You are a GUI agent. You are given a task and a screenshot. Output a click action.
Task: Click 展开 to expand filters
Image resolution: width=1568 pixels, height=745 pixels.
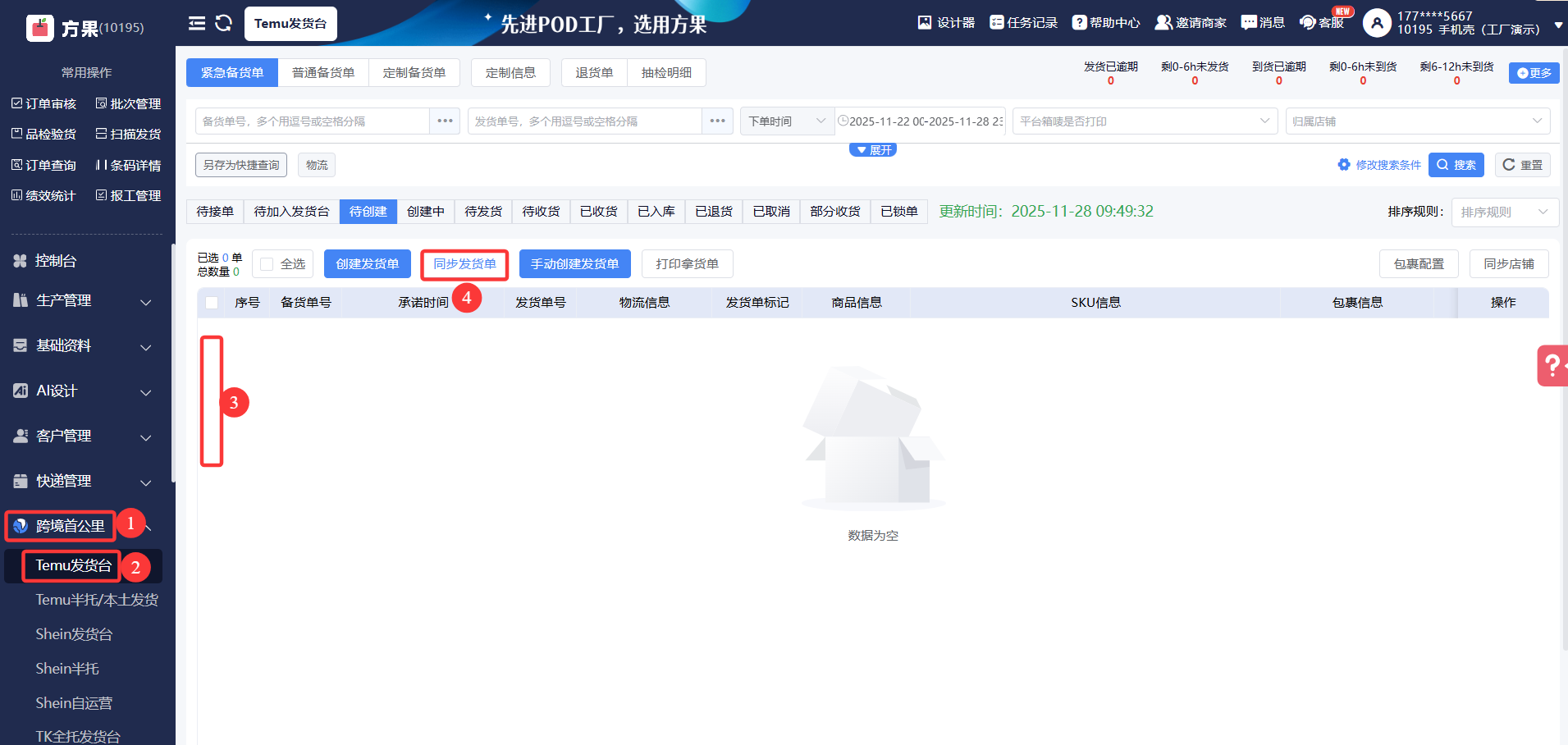(873, 150)
